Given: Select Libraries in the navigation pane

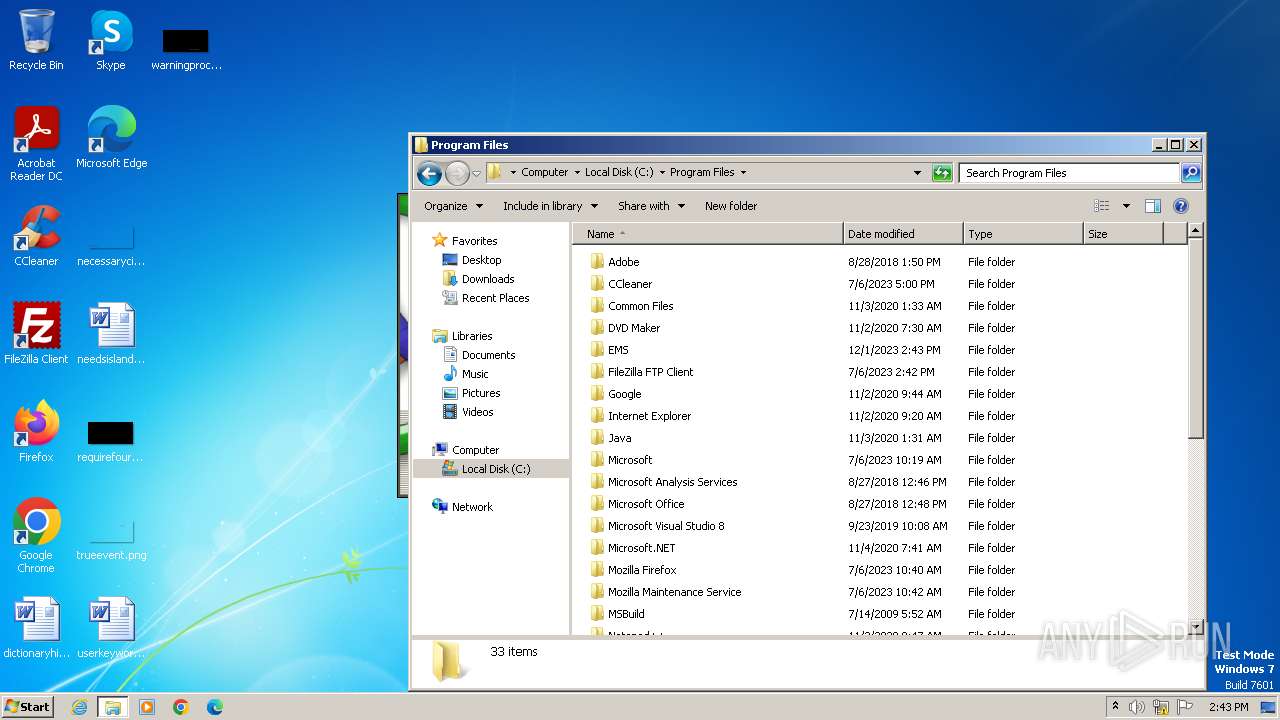Looking at the screenshot, I should pos(472,336).
